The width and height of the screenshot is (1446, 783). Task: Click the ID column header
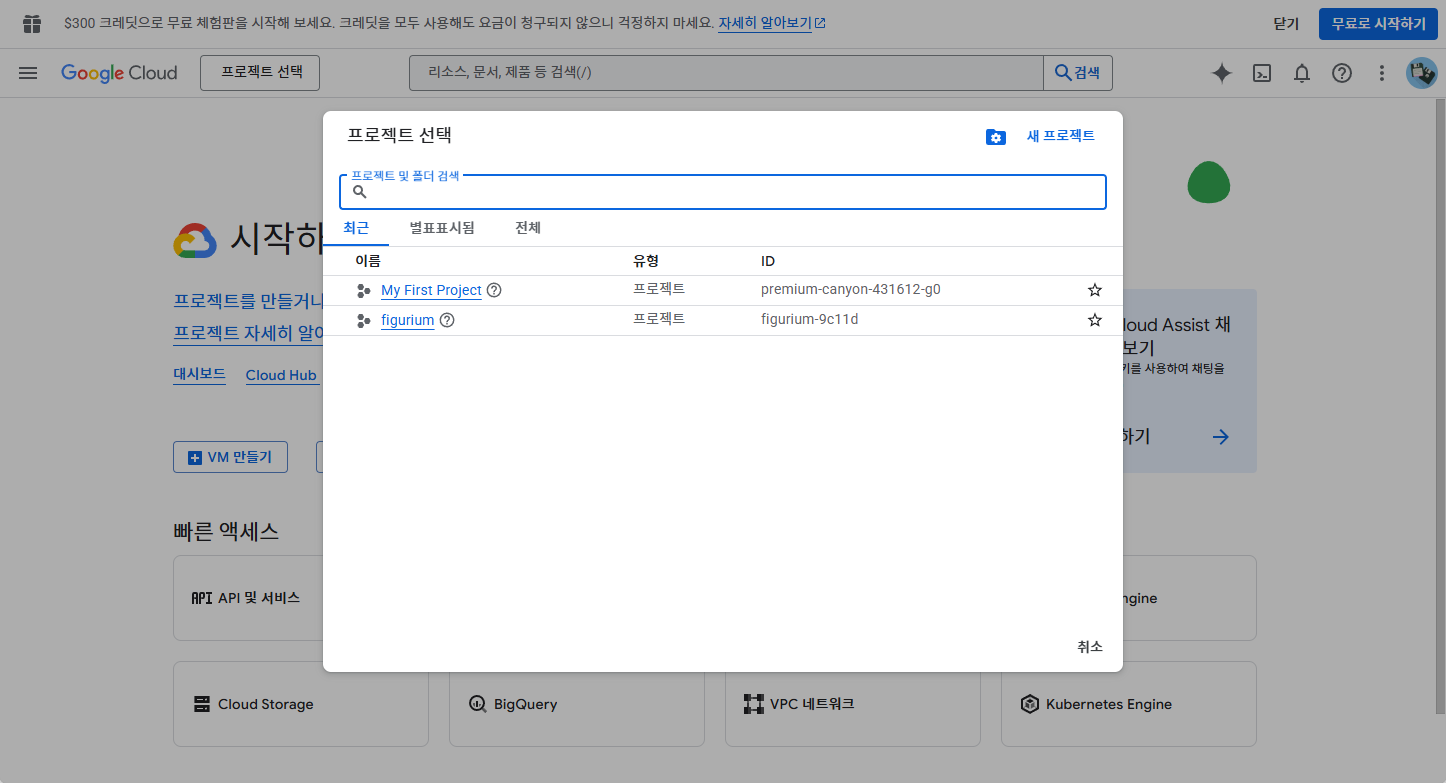click(x=768, y=261)
